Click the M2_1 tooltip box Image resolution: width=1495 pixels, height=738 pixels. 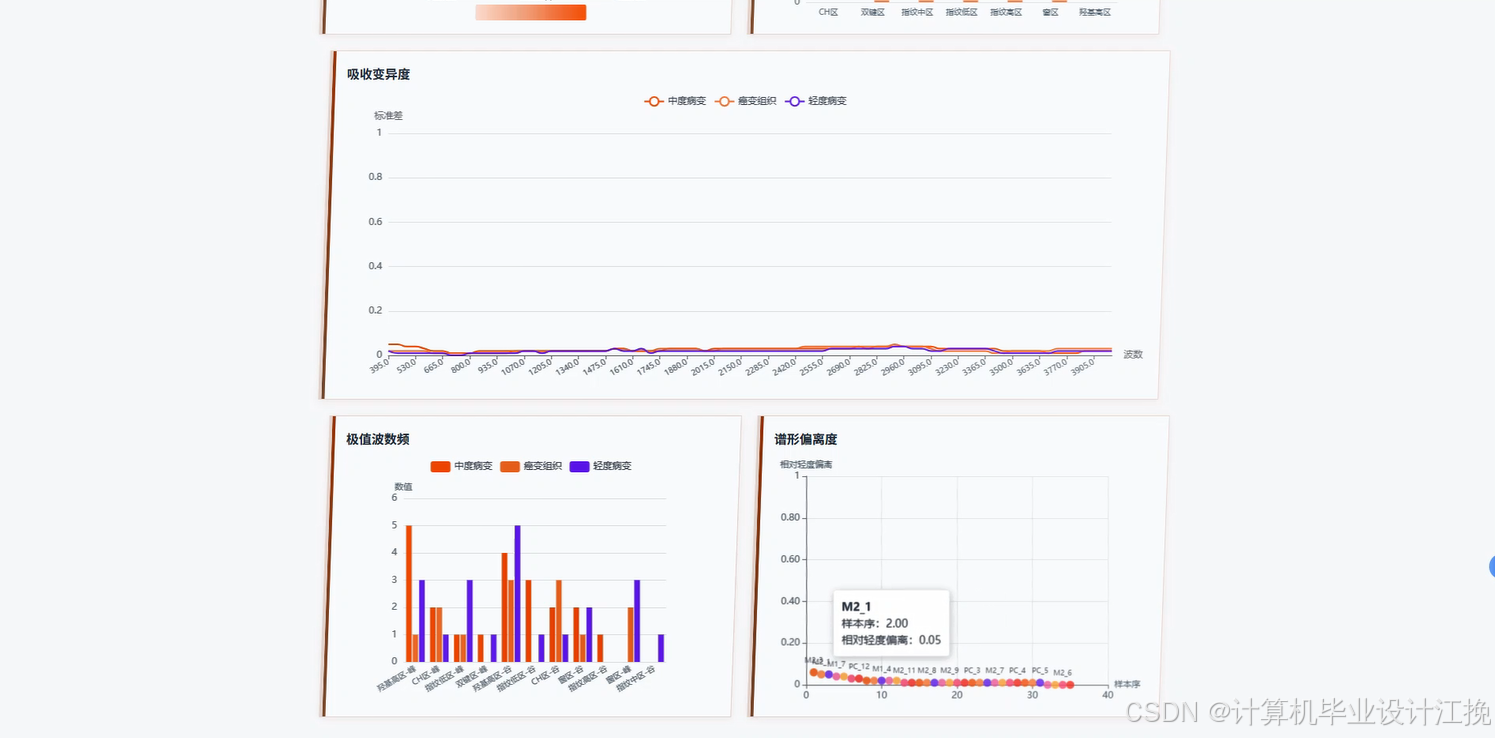891,623
